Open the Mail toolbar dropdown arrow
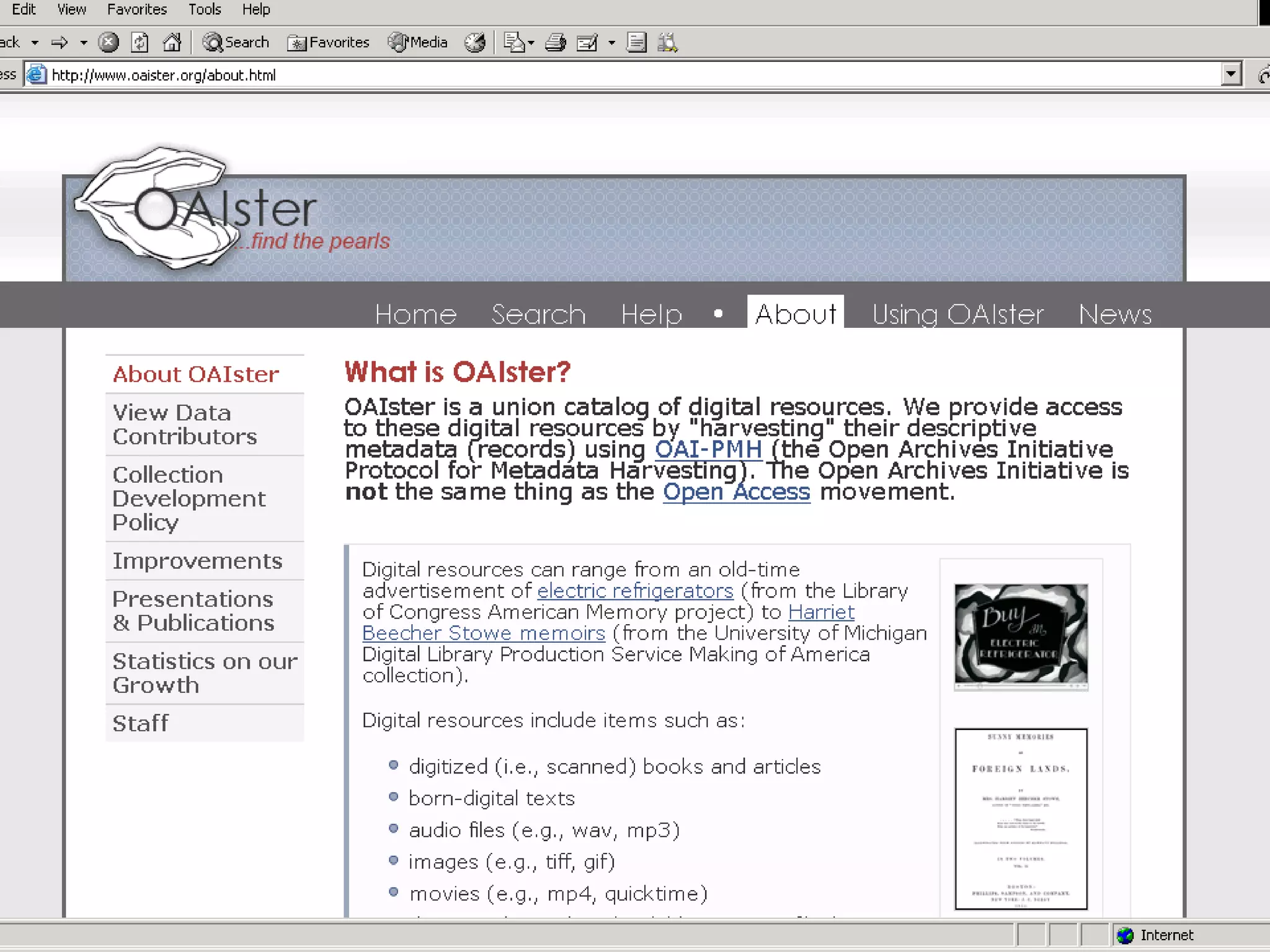Screen dimensions: 1270x952 (531, 43)
